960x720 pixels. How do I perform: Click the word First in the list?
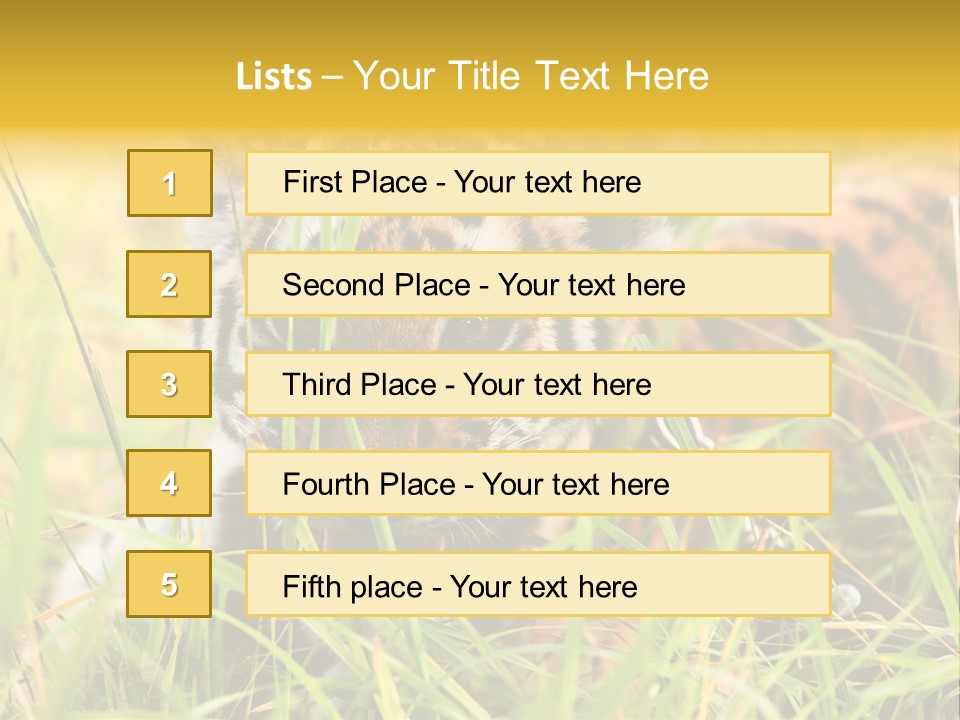coord(311,182)
